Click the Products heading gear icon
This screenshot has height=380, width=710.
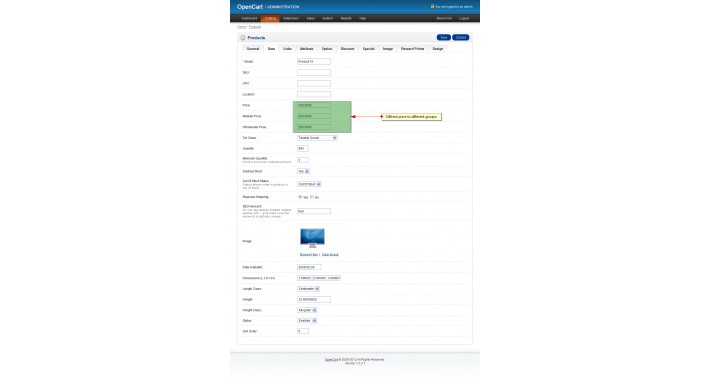click(243, 38)
